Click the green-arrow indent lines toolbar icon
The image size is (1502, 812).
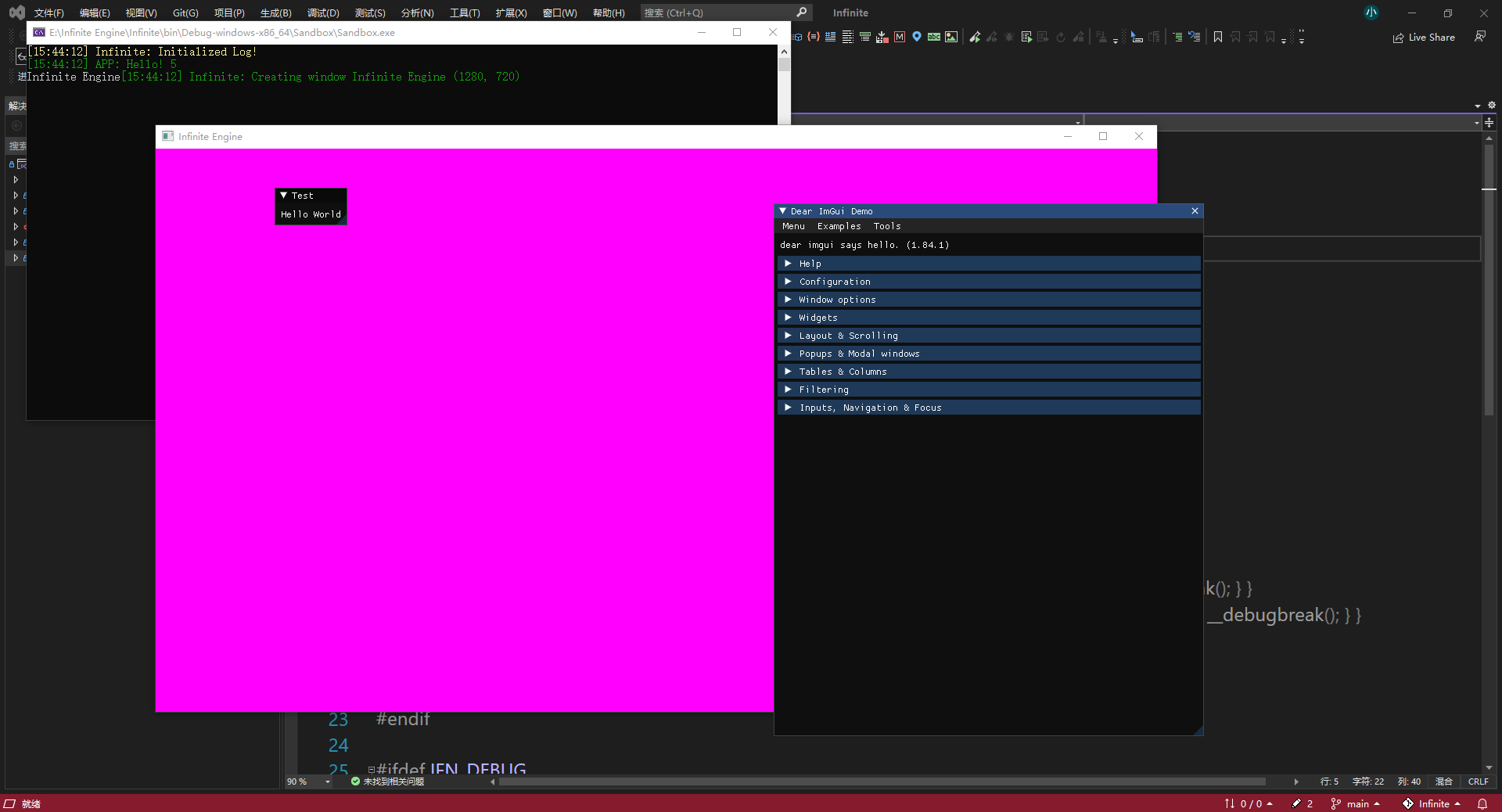[x=1177, y=37]
